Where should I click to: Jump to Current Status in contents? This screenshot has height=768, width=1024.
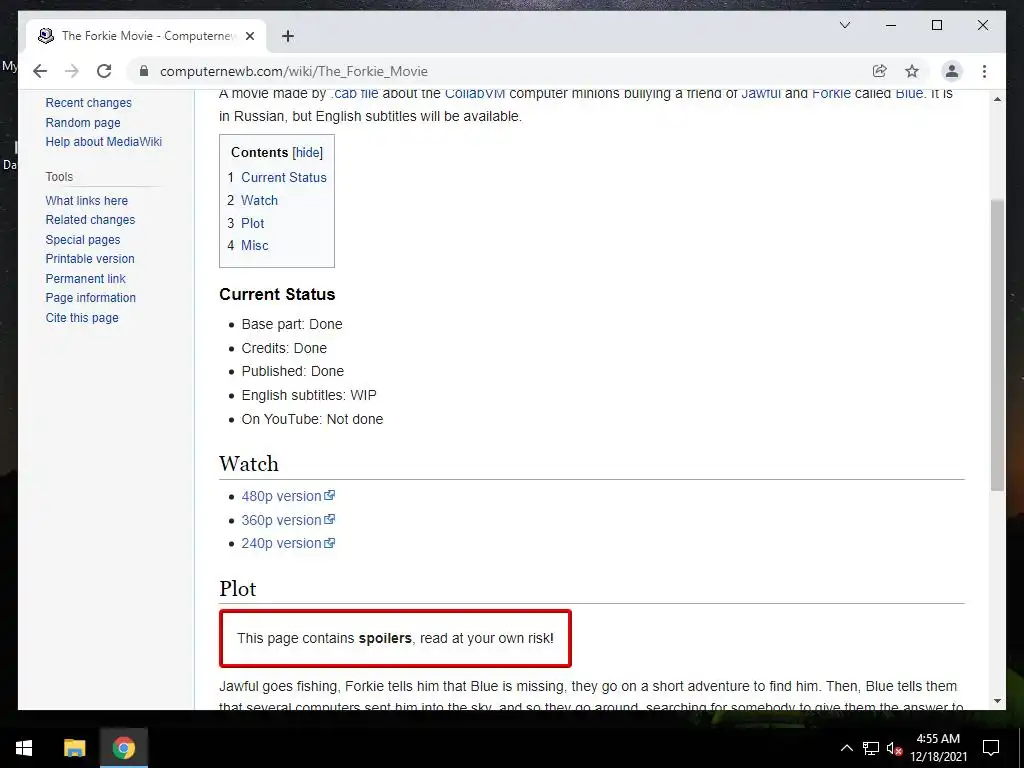[x=283, y=178]
